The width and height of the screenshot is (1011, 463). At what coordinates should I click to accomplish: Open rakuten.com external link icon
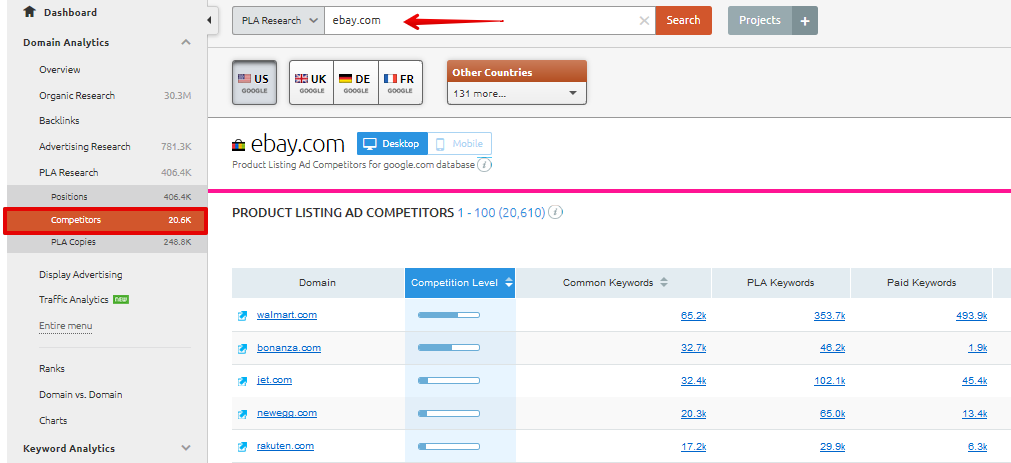(242, 447)
